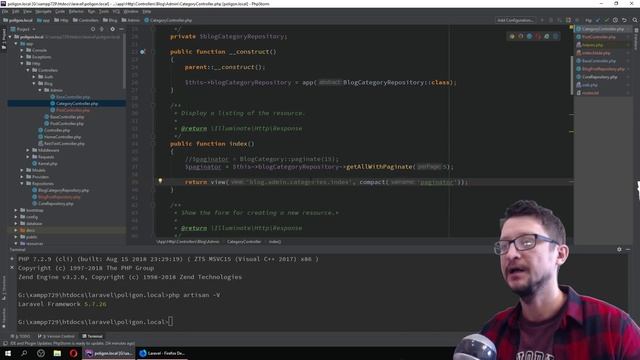
Task: Click the Search Everywhere magnifier icon
Action: (x=635, y=20)
